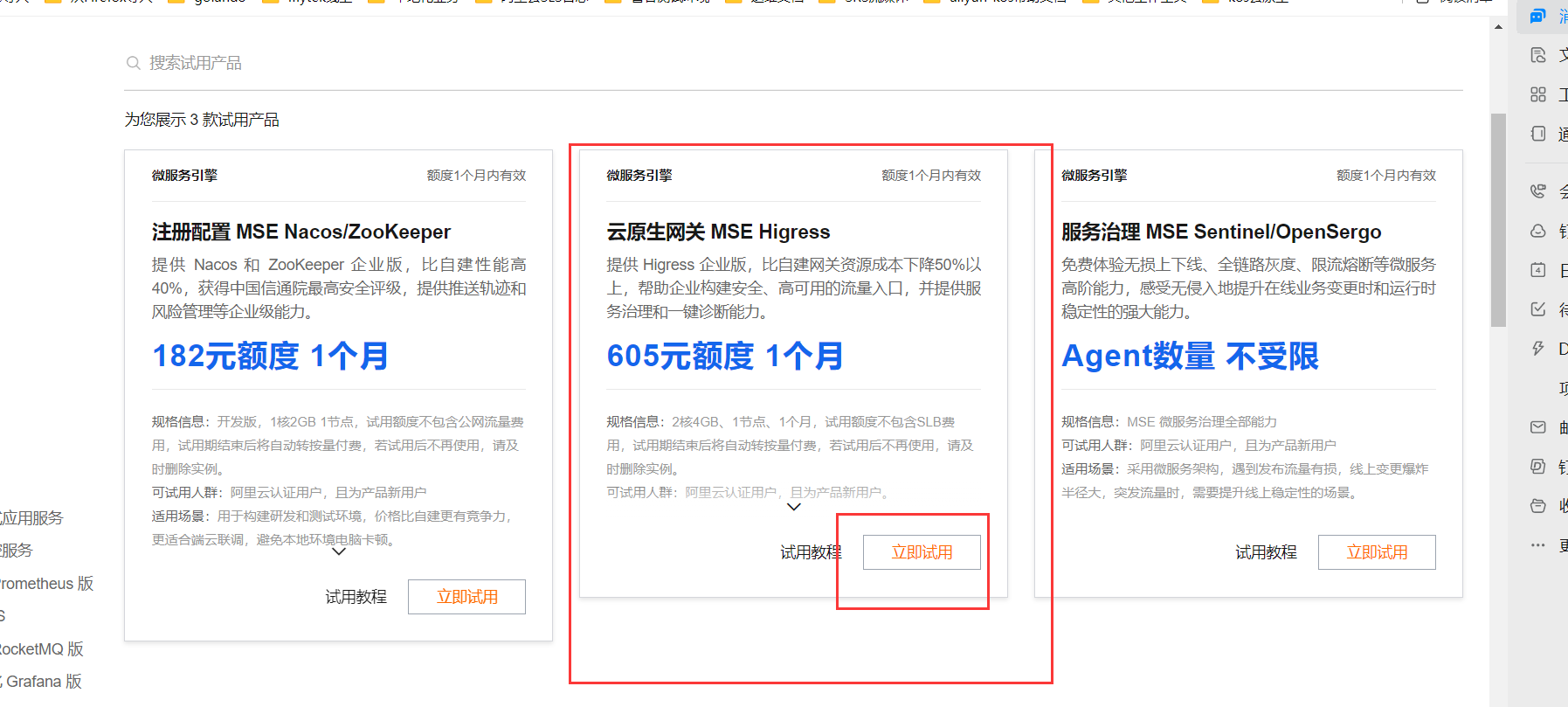
Task: Open the More ellipsis icon in sidebar
Action: 1538,545
